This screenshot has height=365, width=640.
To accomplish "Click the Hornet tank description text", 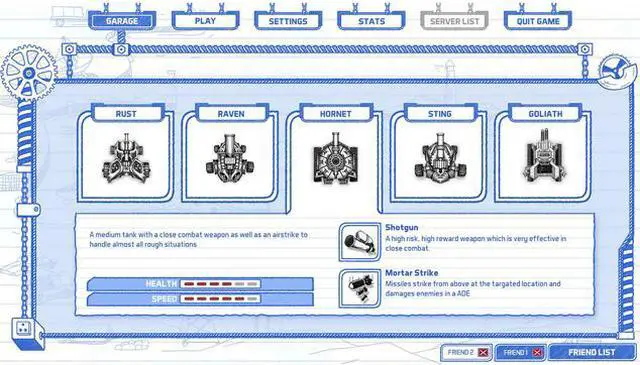I will coord(198,240).
